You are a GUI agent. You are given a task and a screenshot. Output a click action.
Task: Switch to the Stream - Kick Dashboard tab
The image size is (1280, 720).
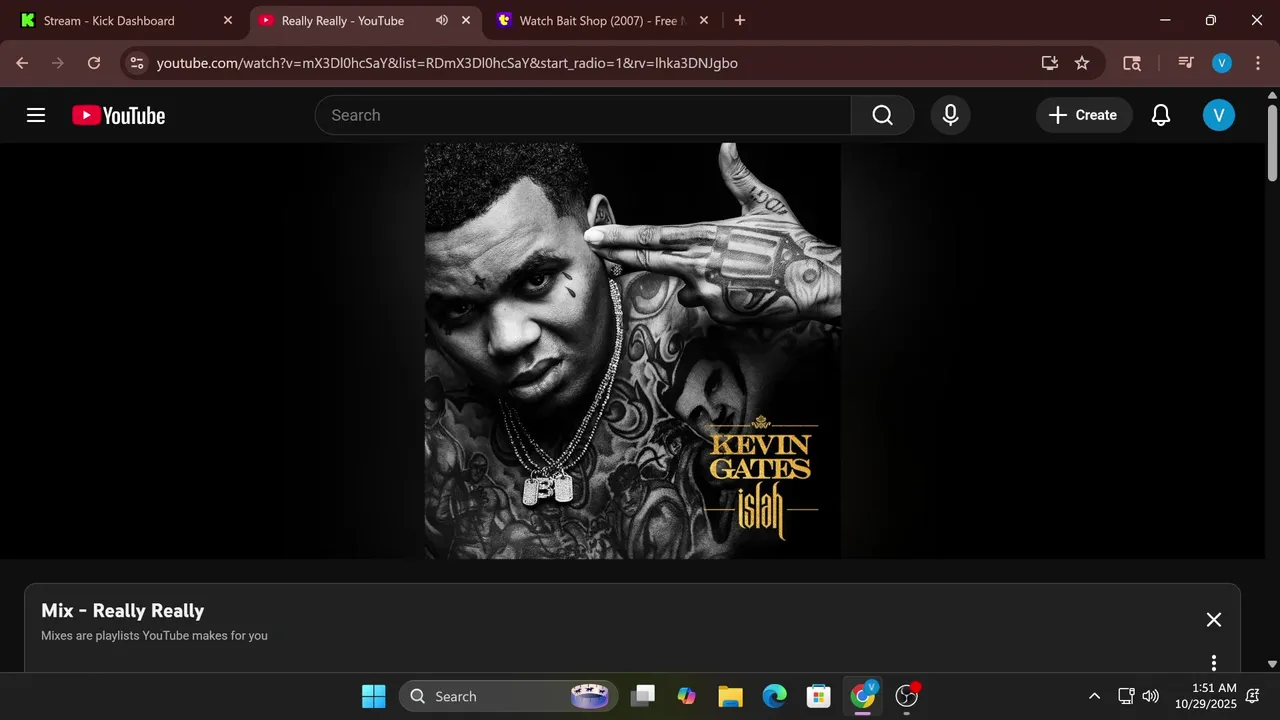[125, 20]
